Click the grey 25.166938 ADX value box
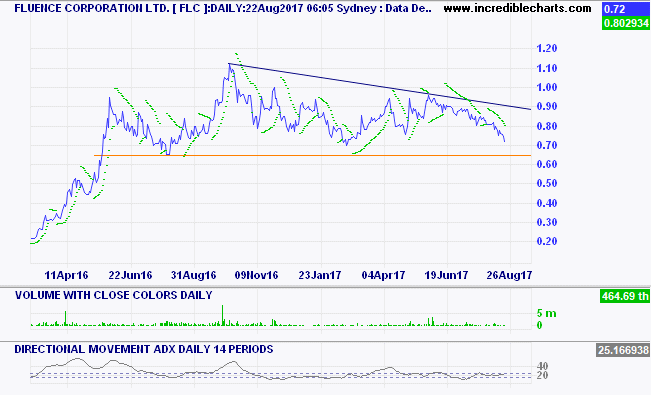Image resolution: width=651 pixels, height=395 pixels. 623,350
